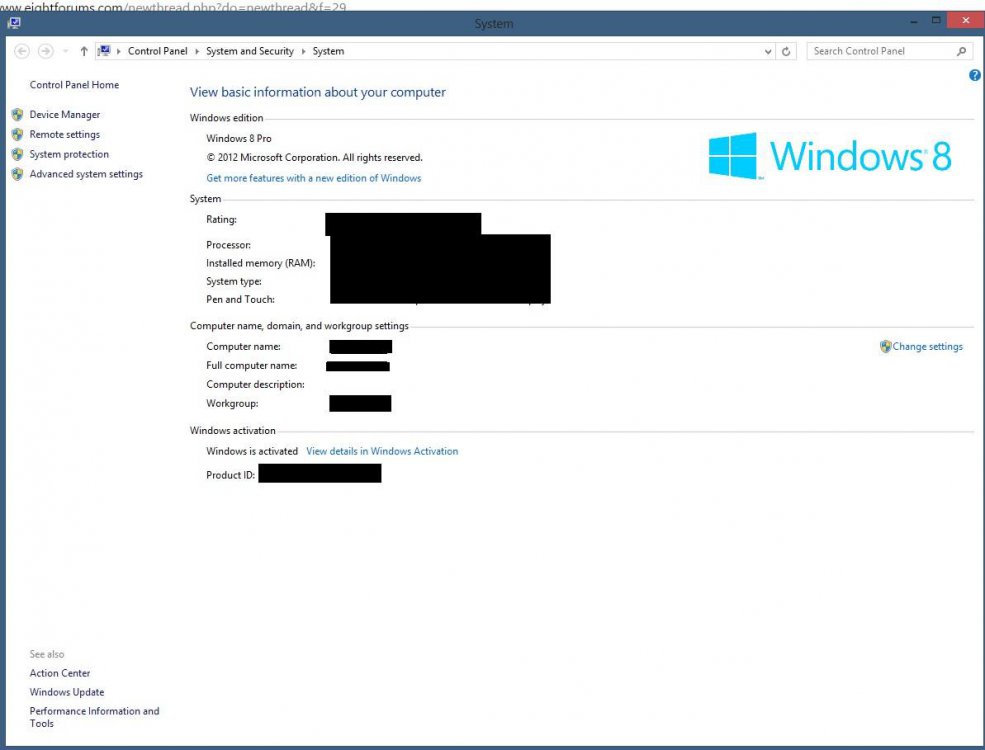Click the Refresh button in address bar

787,51
